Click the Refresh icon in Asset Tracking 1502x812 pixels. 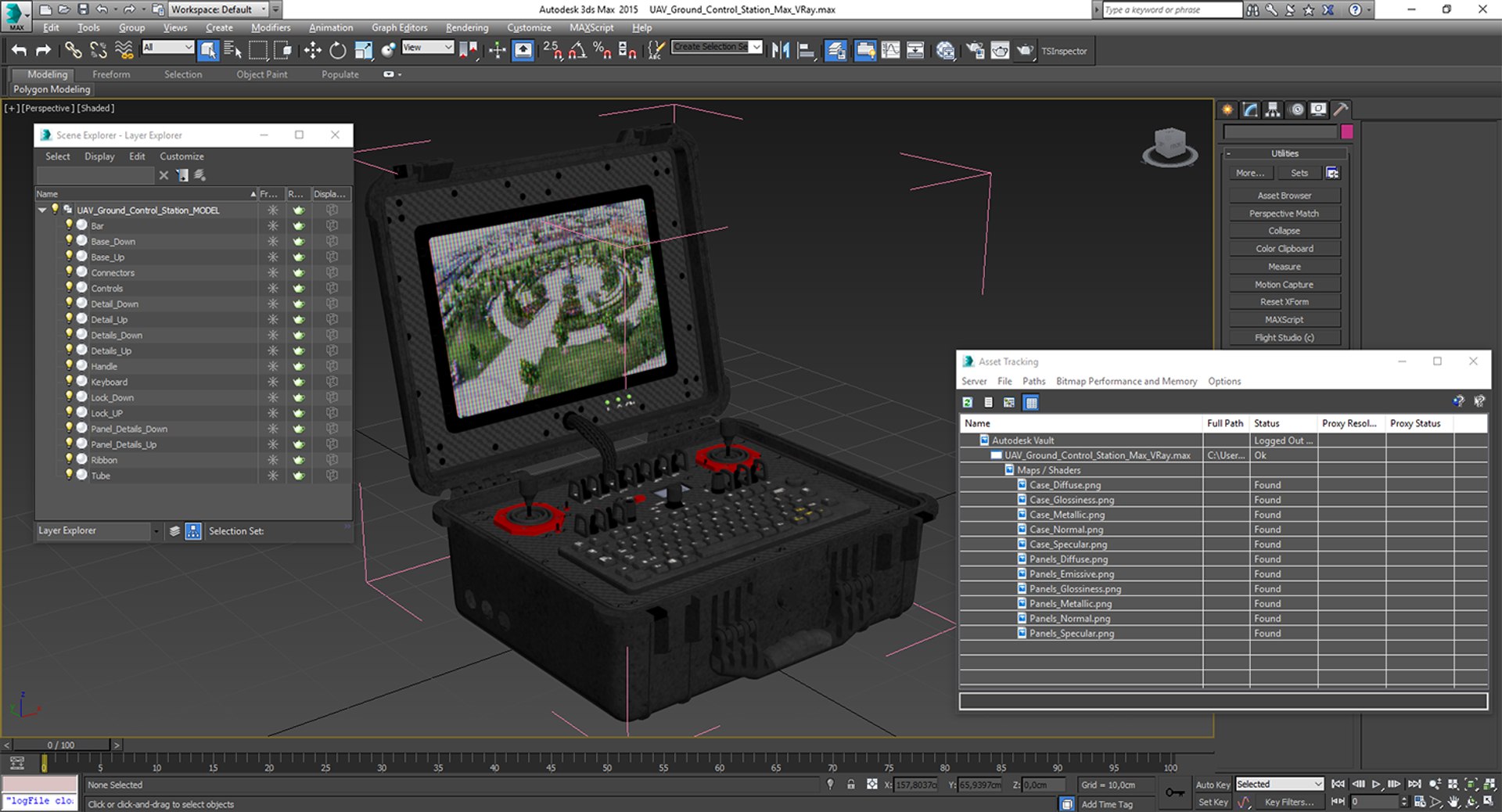[x=968, y=402]
